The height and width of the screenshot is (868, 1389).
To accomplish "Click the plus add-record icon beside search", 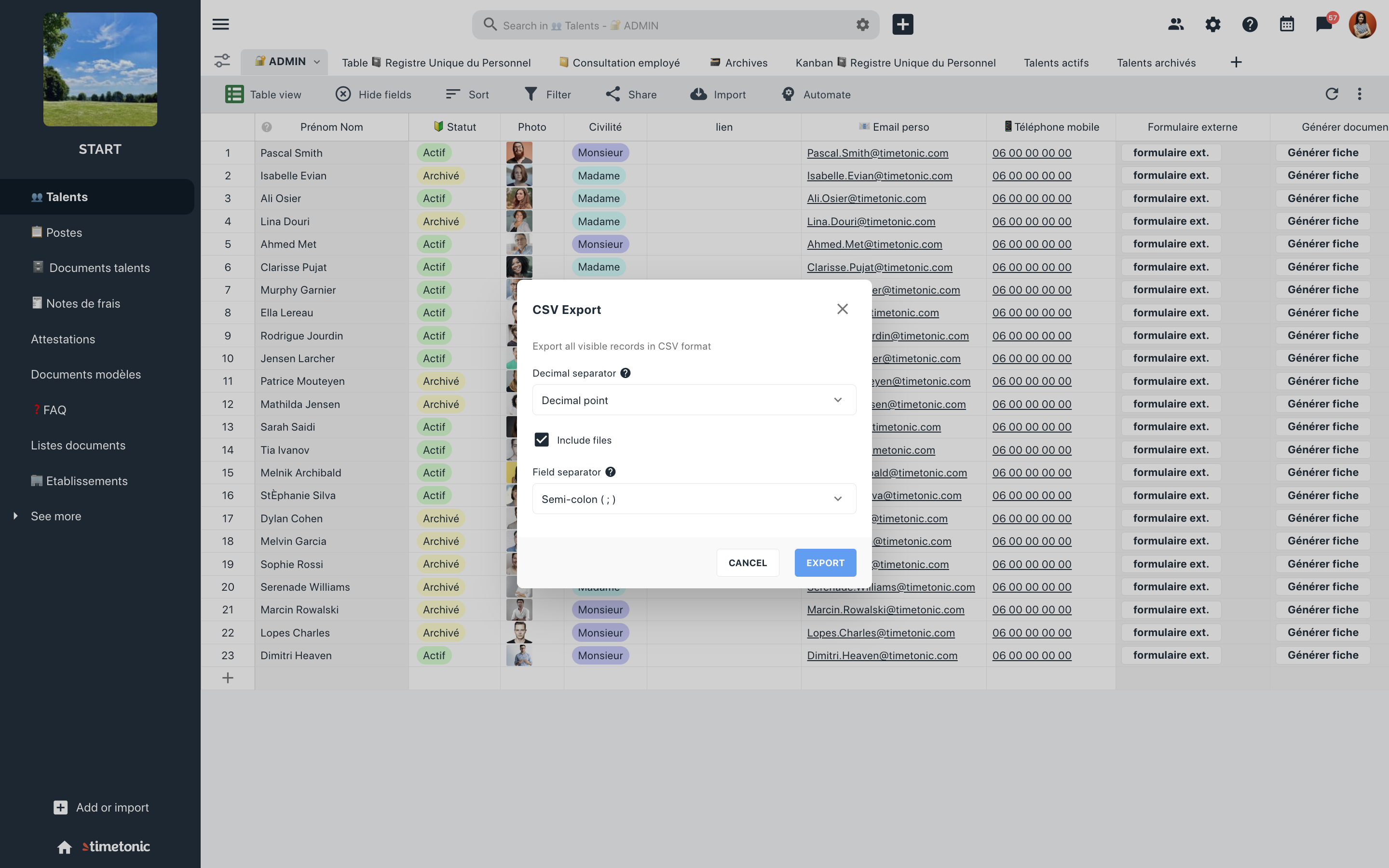I will [902, 24].
